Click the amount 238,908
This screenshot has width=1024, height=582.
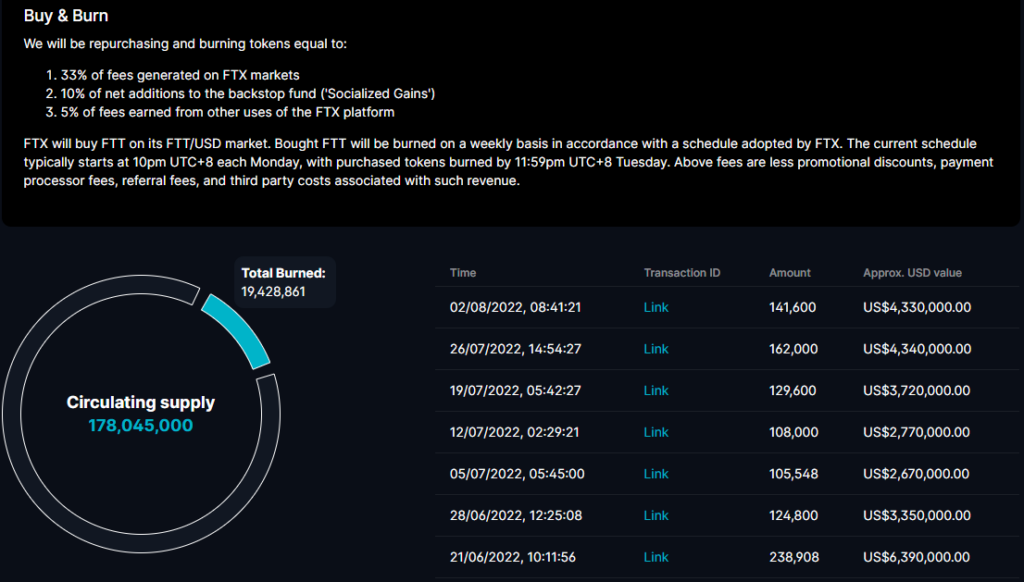(x=793, y=557)
